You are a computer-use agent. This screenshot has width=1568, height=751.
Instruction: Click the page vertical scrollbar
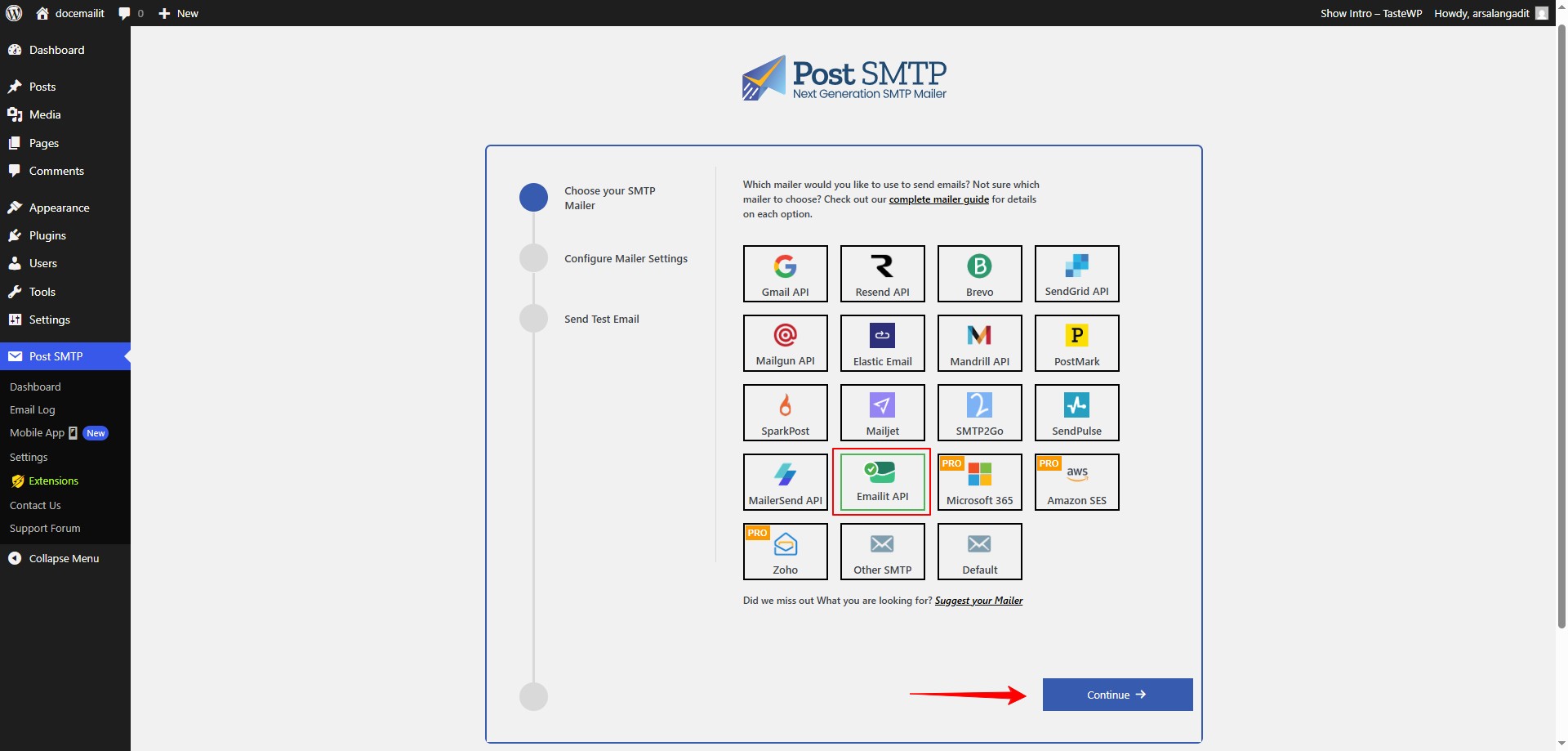(1561, 327)
